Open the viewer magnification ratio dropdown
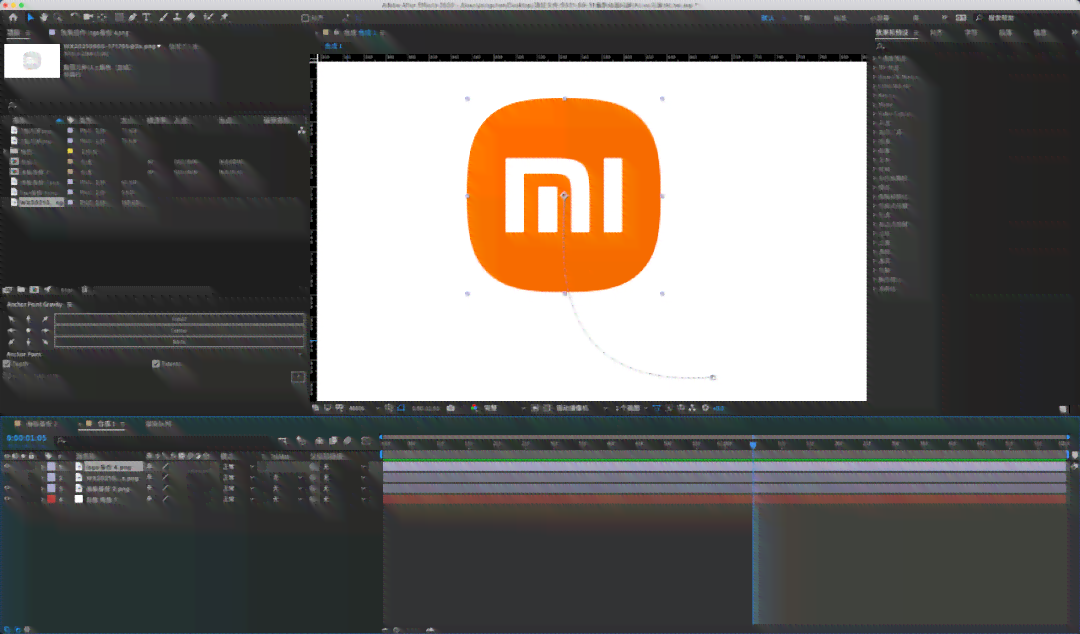Screen dimensions: 1080x634 364,408
